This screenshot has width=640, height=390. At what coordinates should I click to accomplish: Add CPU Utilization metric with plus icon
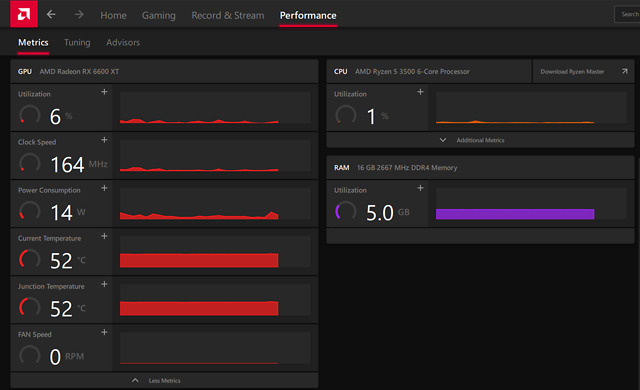pos(420,92)
